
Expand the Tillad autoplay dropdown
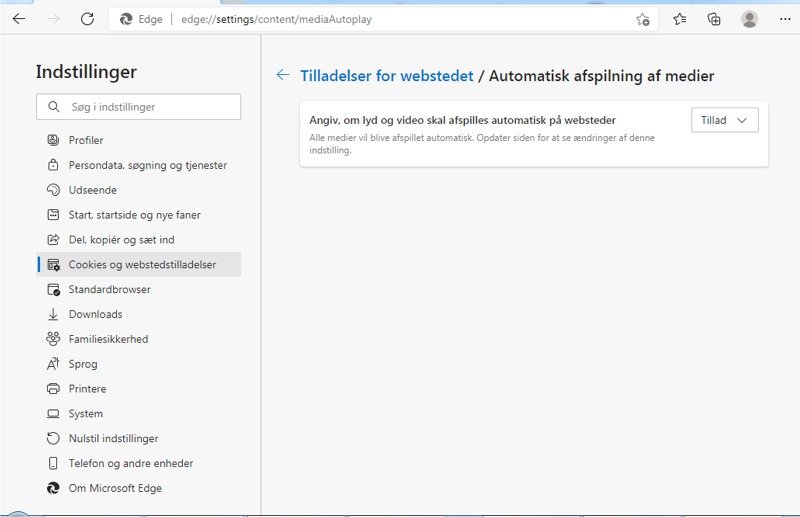[x=724, y=120]
